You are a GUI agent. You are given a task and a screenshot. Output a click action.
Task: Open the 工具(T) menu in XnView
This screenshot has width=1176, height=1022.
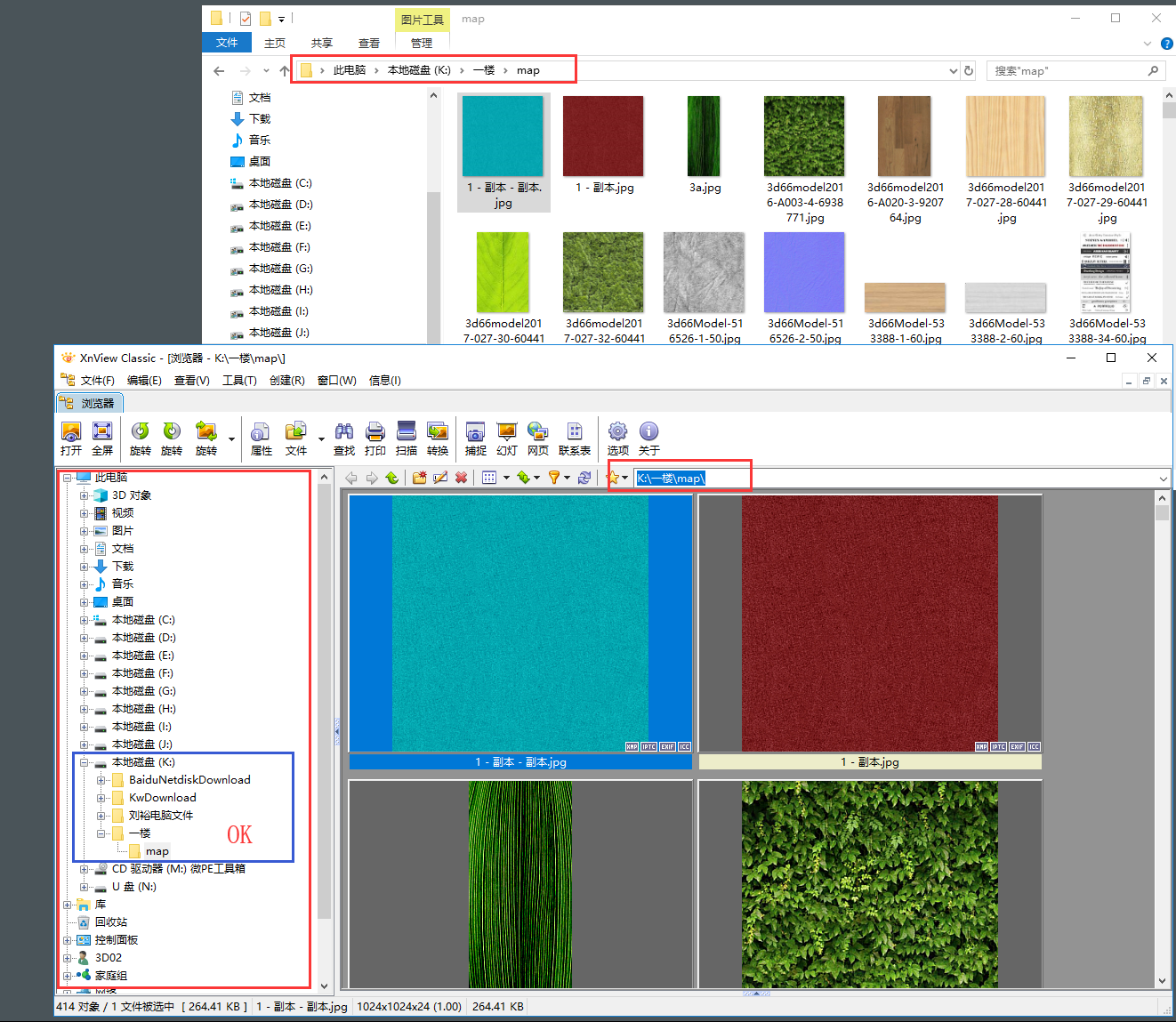[x=239, y=381]
